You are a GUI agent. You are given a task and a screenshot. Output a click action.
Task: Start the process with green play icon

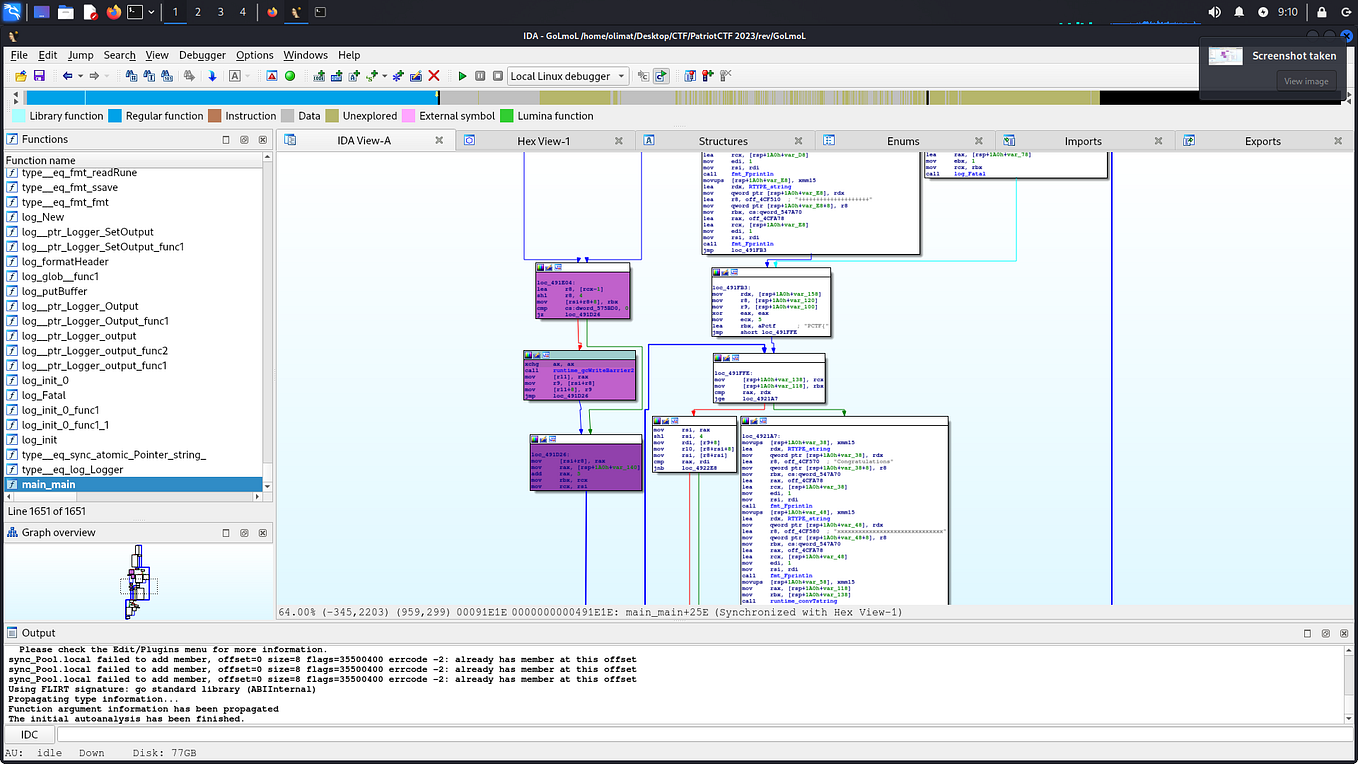[x=462, y=76]
